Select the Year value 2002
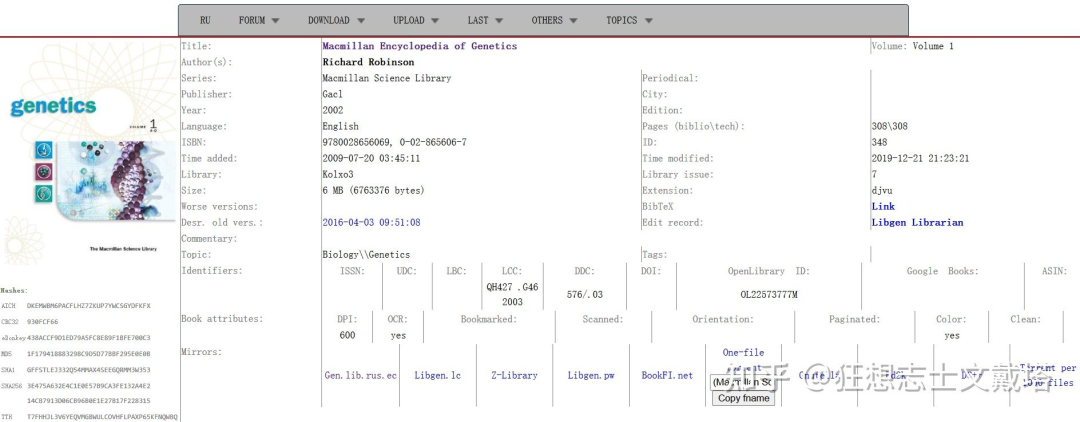This screenshot has width=1080, height=422. coord(333,110)
